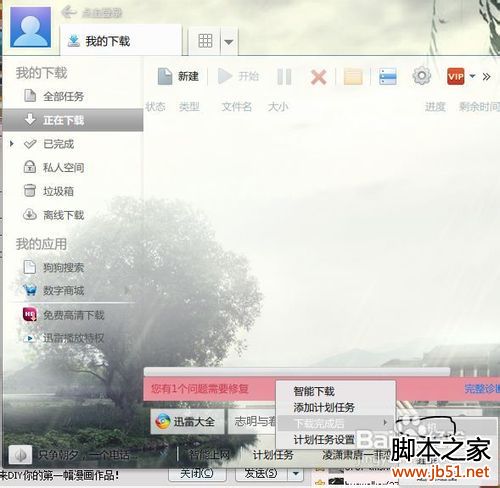Sort by 大小 column header
Image resolution: width=500 pixels, height=488 pixels.
pyautogui.click(x=278, y=107)
